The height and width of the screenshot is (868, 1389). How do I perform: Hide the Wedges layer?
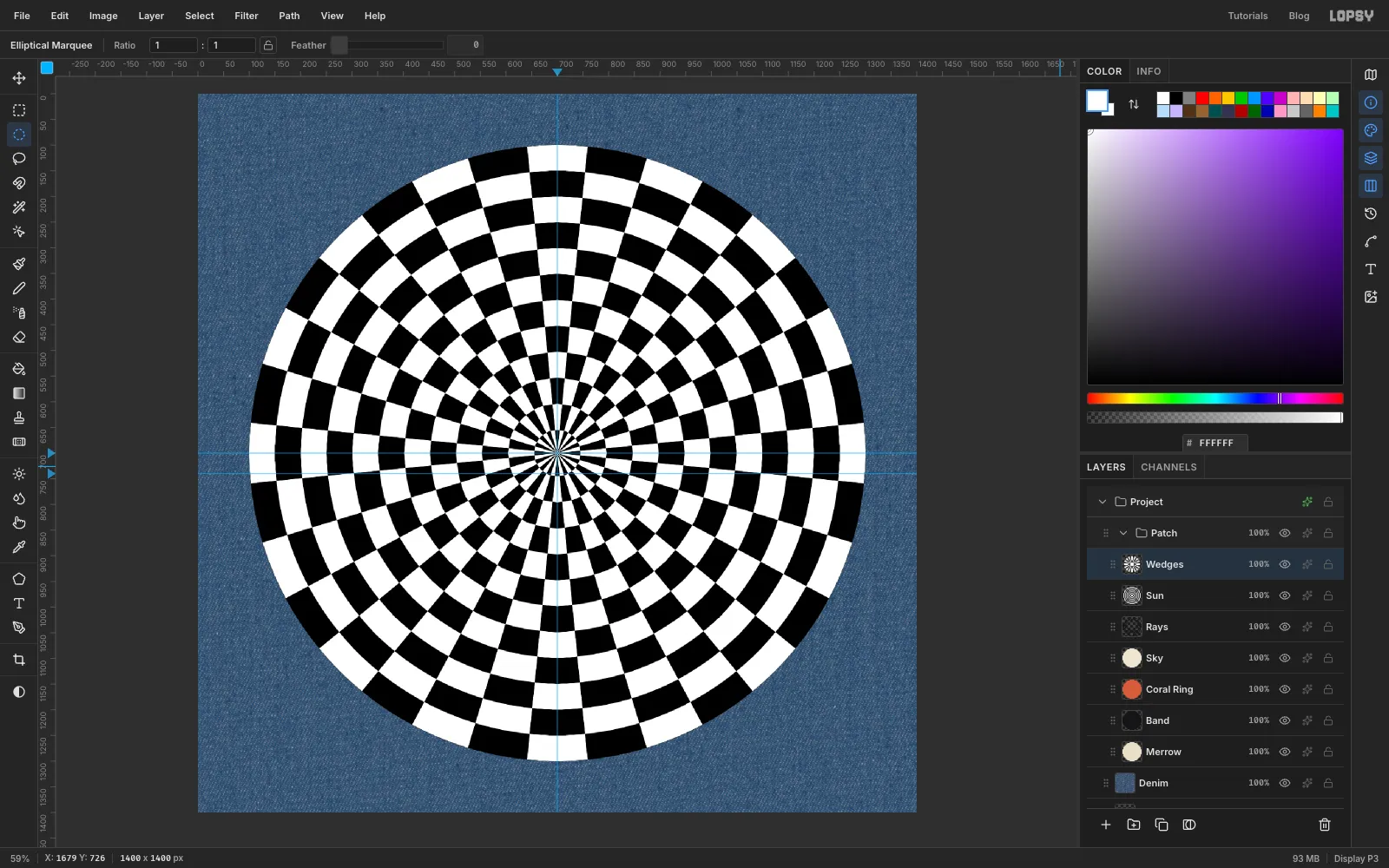pos(1285,564)
